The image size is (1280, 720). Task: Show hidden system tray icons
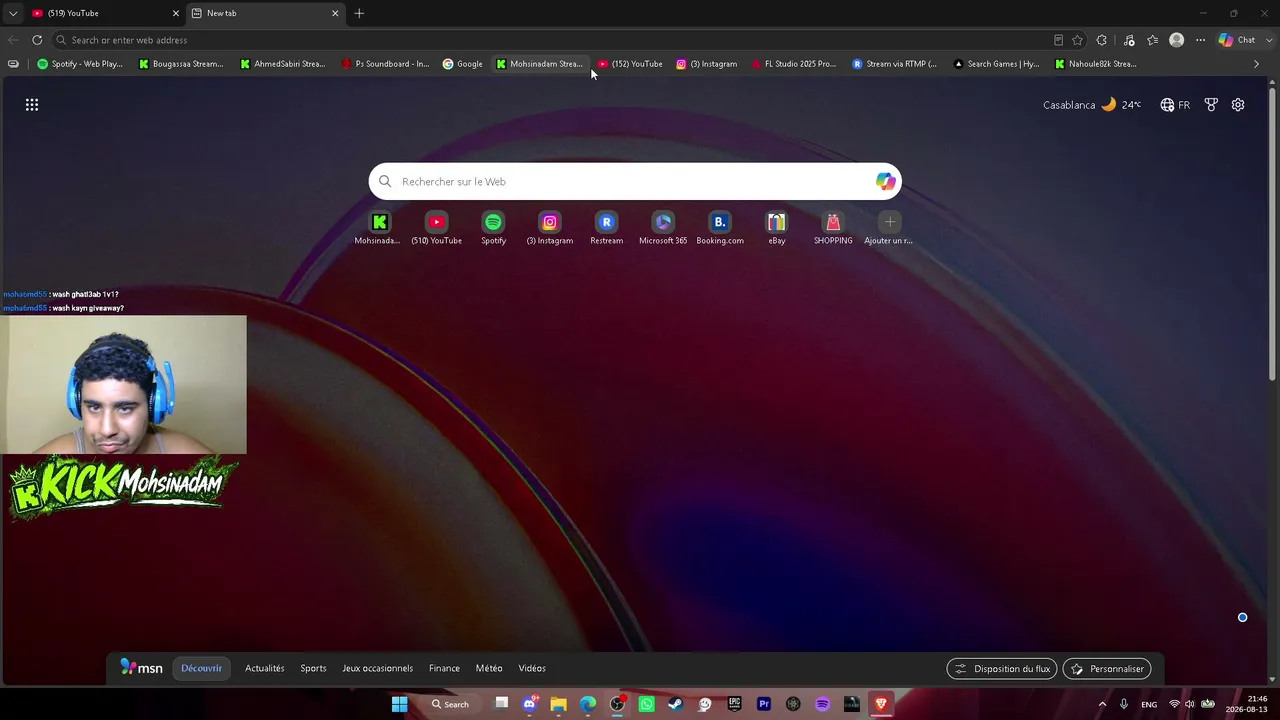pyautogui.click(x=1102, y=704)
